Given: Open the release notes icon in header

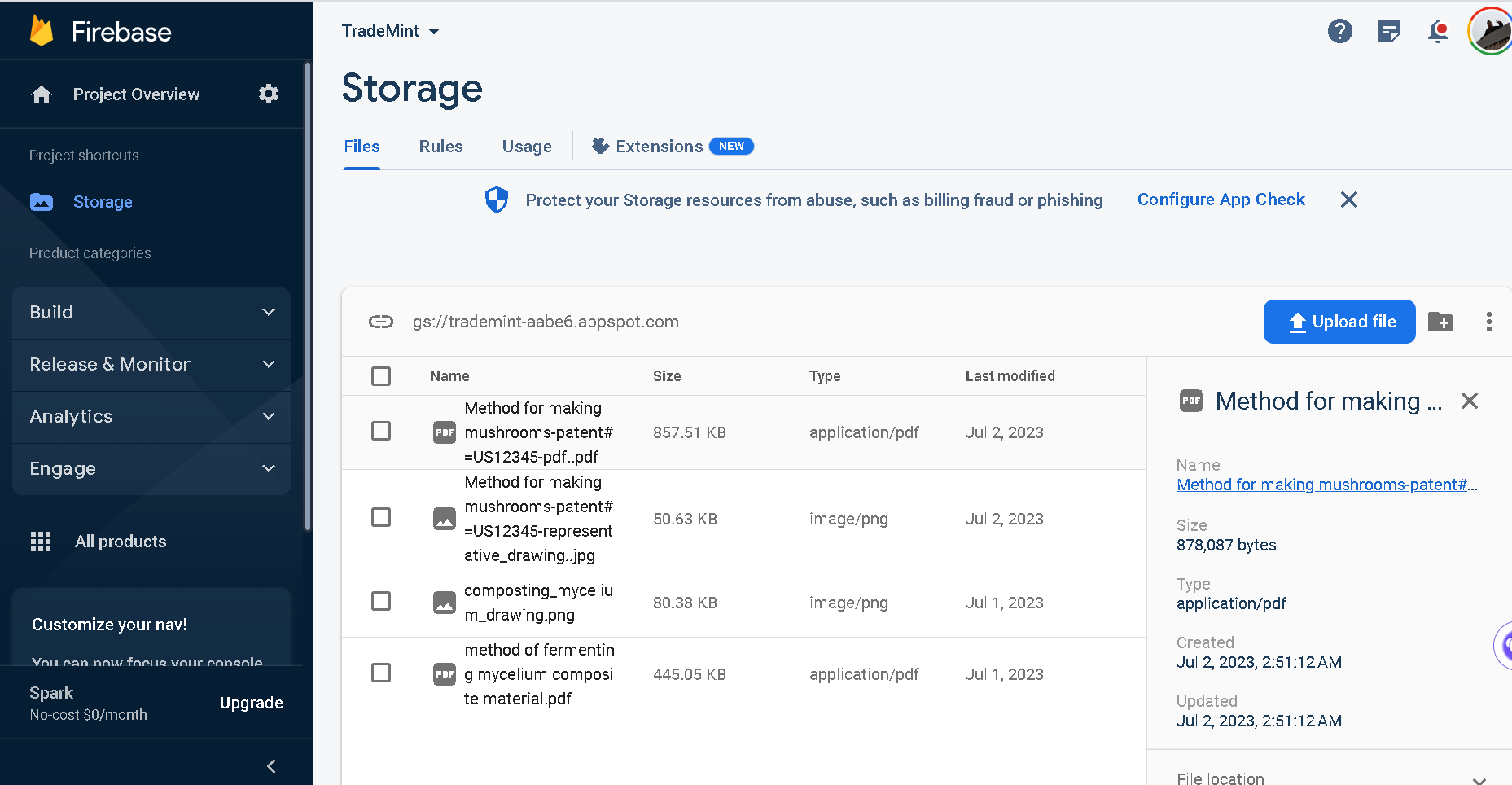Looking at the screenshot, I should (1388, 32).
